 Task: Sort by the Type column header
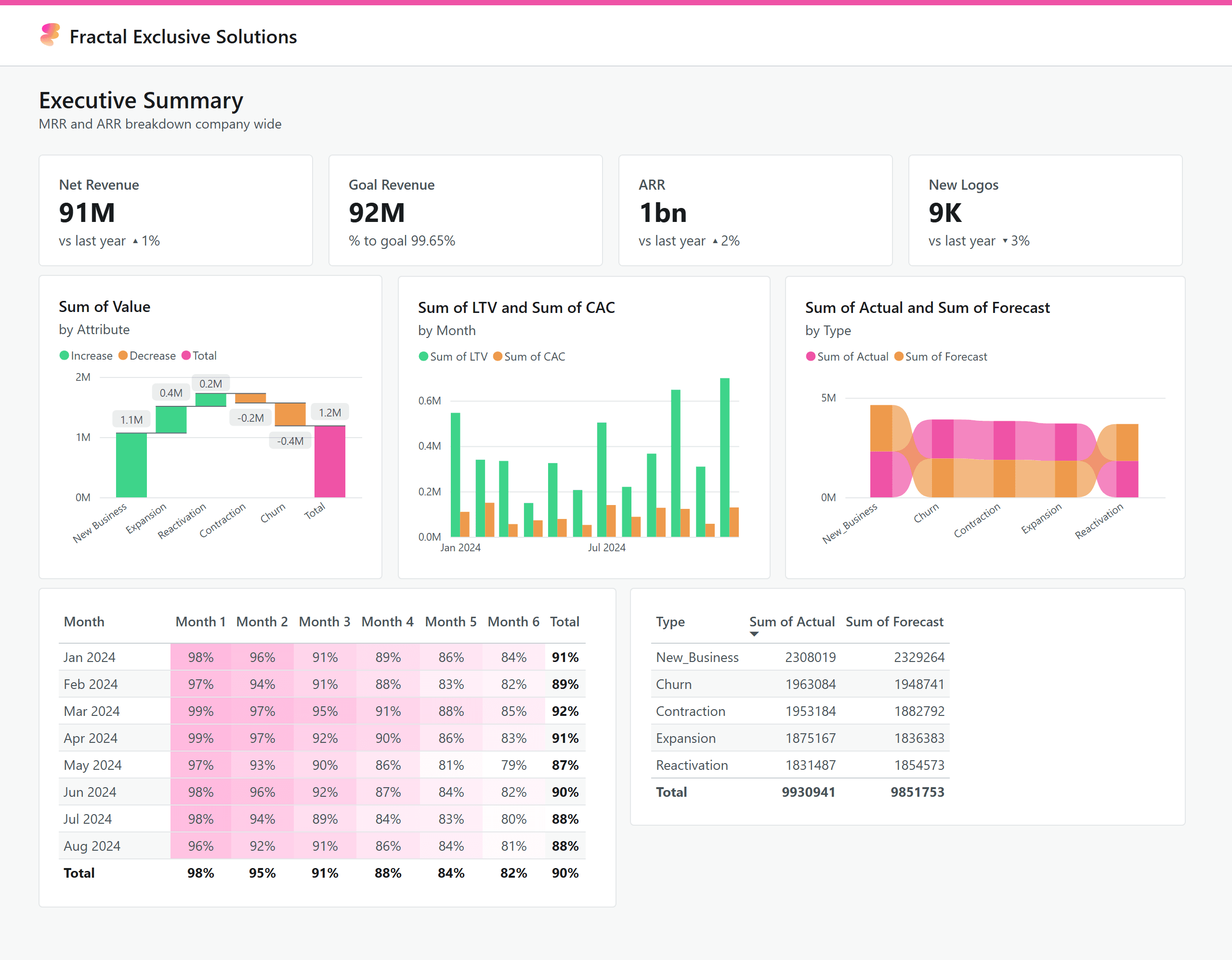[670, 622]
